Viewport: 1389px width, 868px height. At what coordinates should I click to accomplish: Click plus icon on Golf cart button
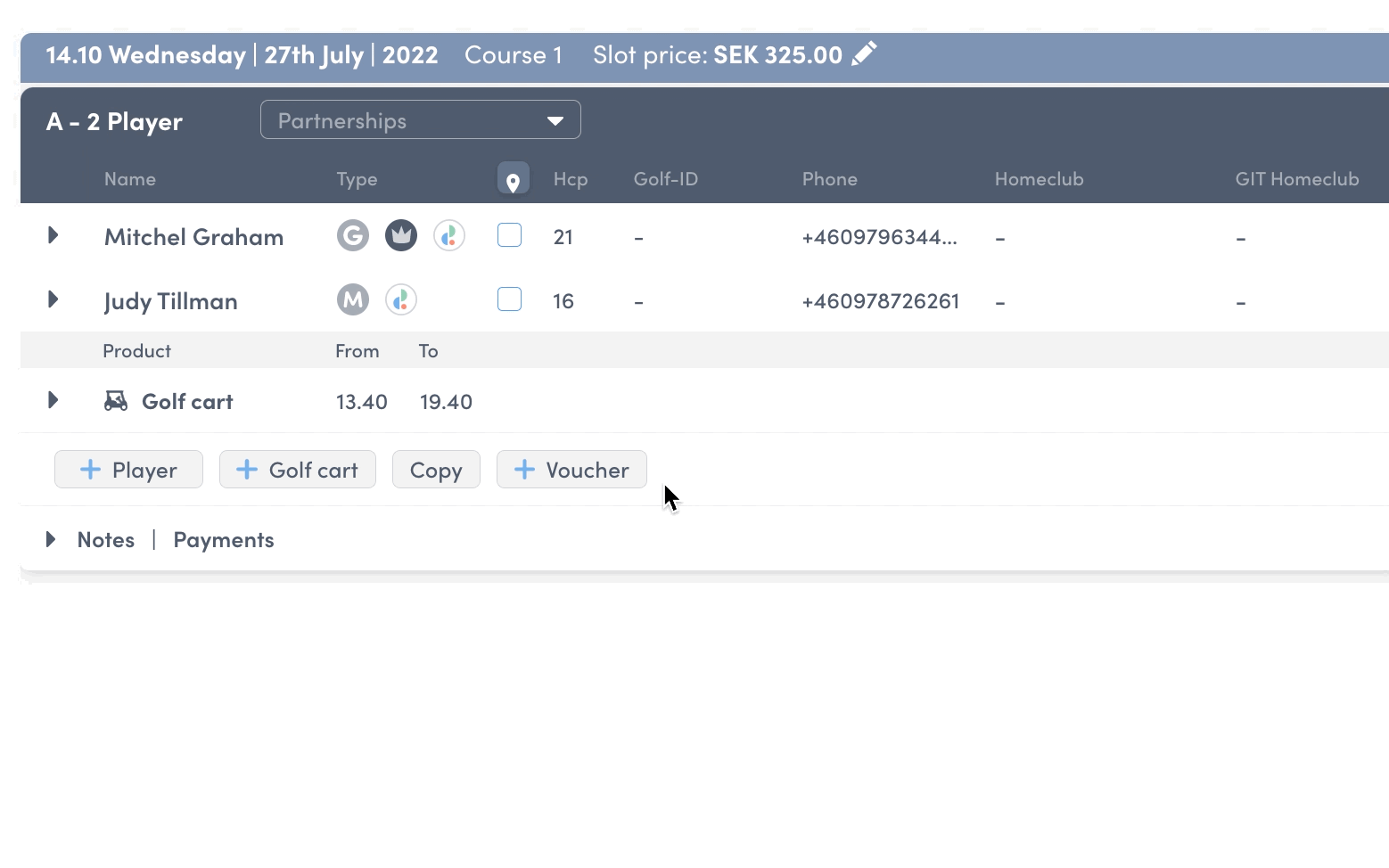coord(247,470)
